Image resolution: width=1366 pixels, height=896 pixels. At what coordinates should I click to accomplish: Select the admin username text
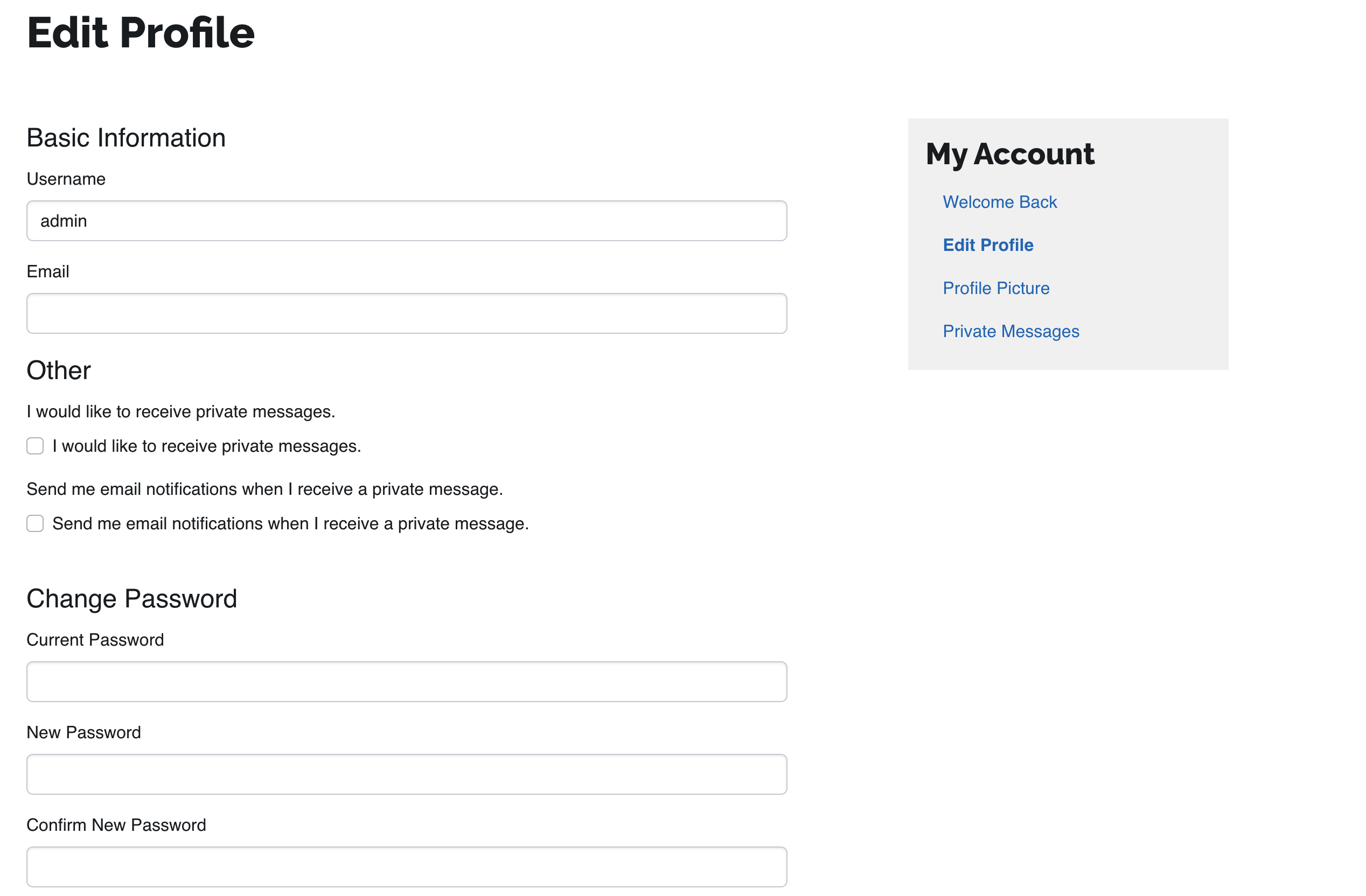pyautogui.click(x=63, y=220)
